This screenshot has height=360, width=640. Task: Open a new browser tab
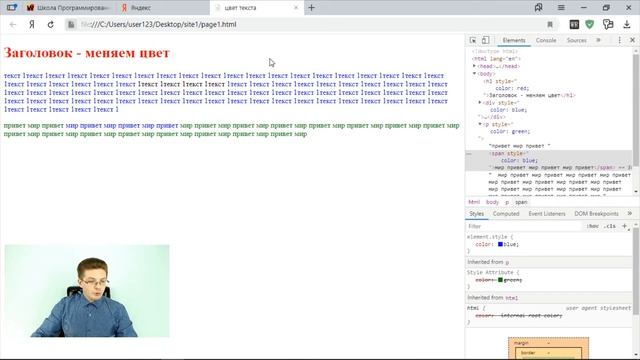tap(311, 7)
